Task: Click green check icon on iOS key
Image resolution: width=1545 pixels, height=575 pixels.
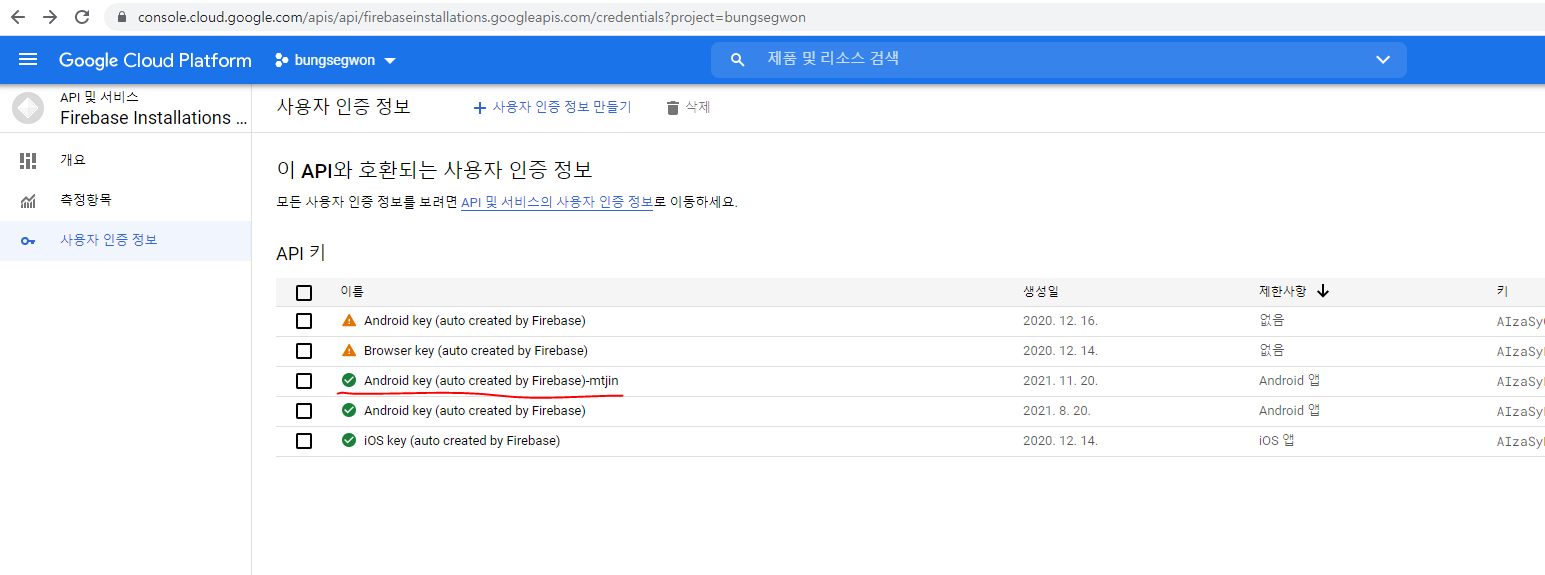Action: pos(349,440)
